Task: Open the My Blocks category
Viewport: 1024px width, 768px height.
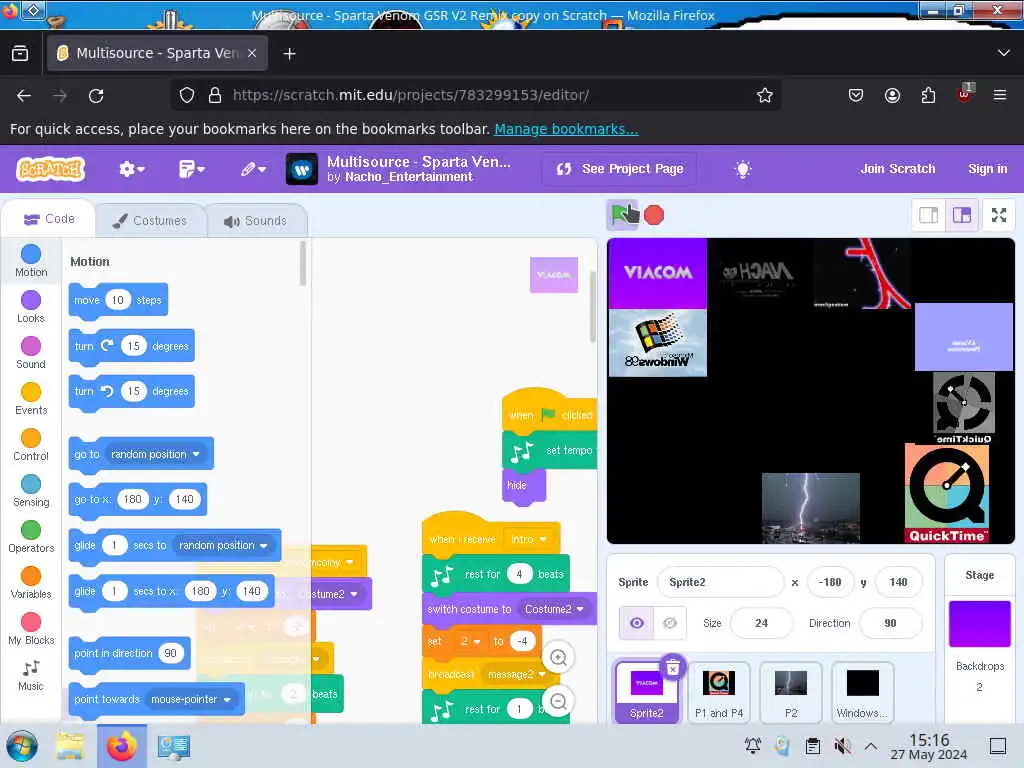Action: tap(31, 630)
